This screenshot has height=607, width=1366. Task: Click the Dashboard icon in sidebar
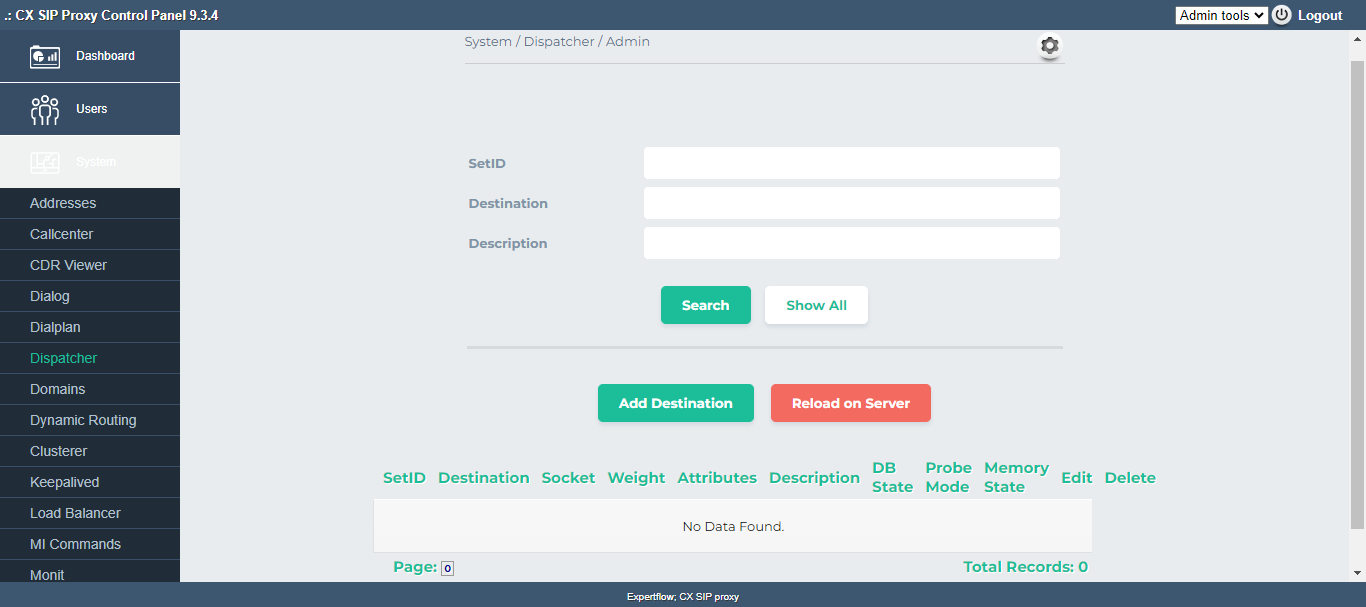(45, 56)
